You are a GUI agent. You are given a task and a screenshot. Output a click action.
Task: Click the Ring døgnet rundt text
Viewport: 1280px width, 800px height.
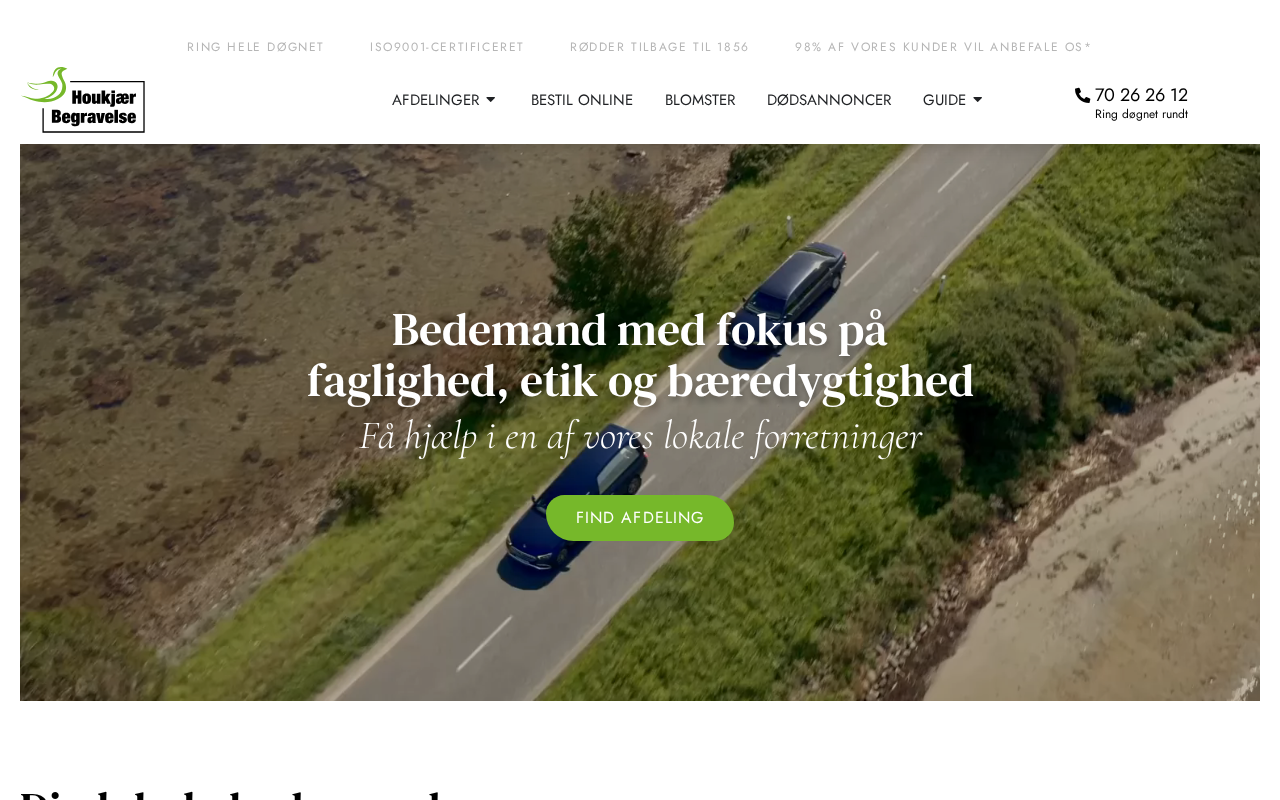(x=1141, y=114)
